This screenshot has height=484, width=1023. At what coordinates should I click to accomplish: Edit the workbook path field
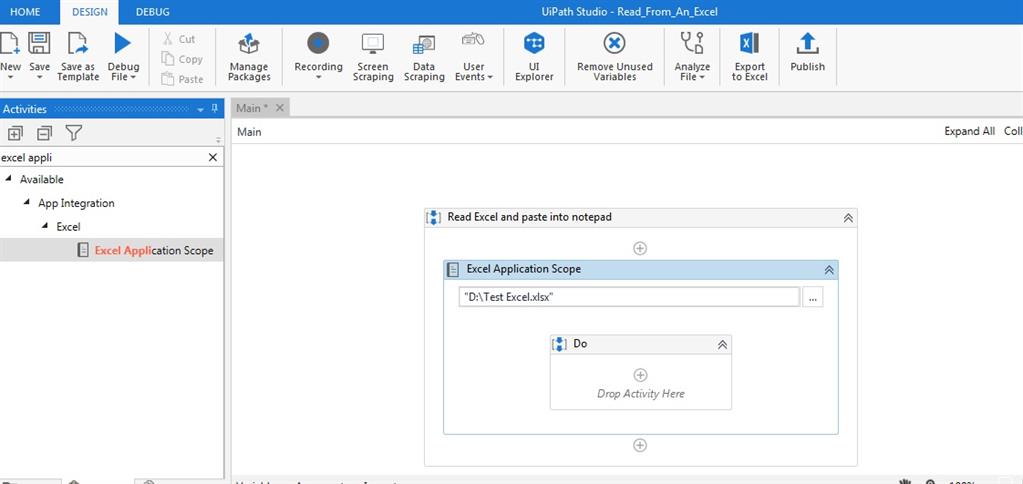[629, 297]
